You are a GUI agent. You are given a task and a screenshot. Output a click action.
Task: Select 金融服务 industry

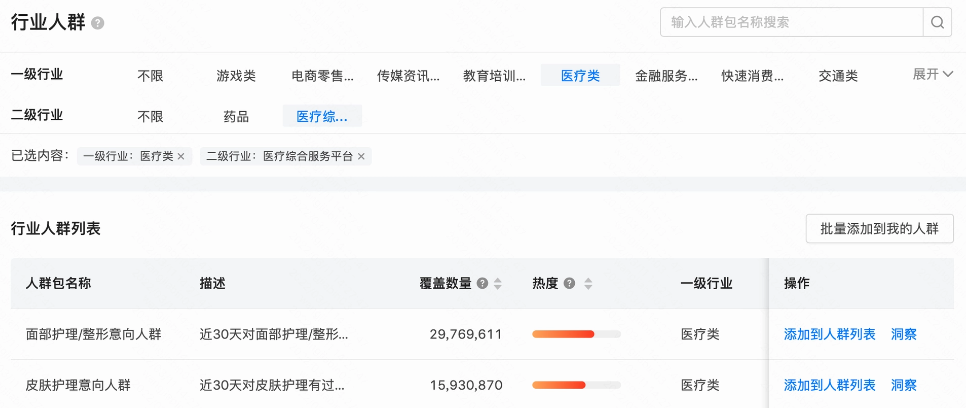tap(667, 76)
